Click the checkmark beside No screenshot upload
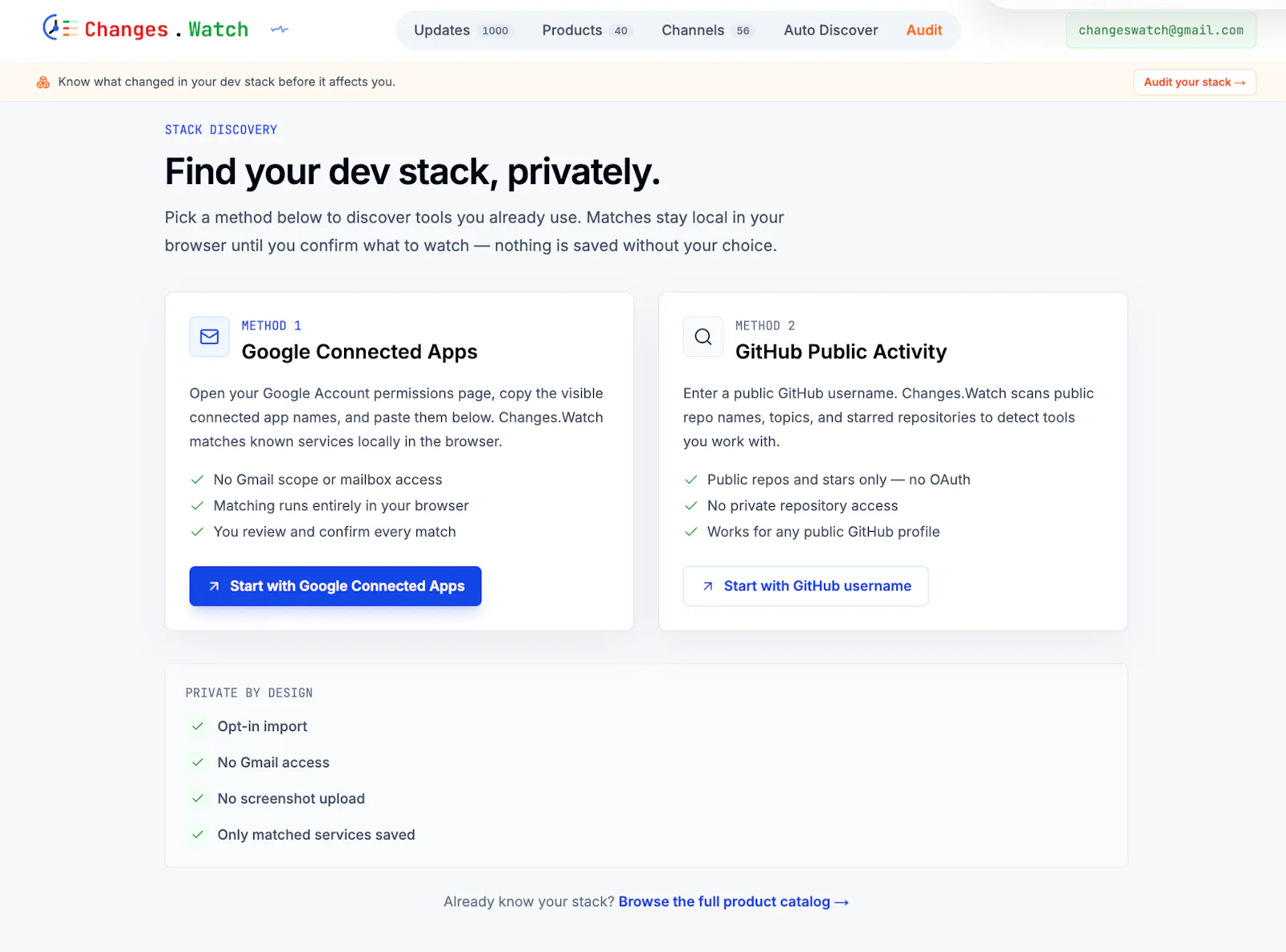This screenshot has width=1286, height=952. click(198, 799)
